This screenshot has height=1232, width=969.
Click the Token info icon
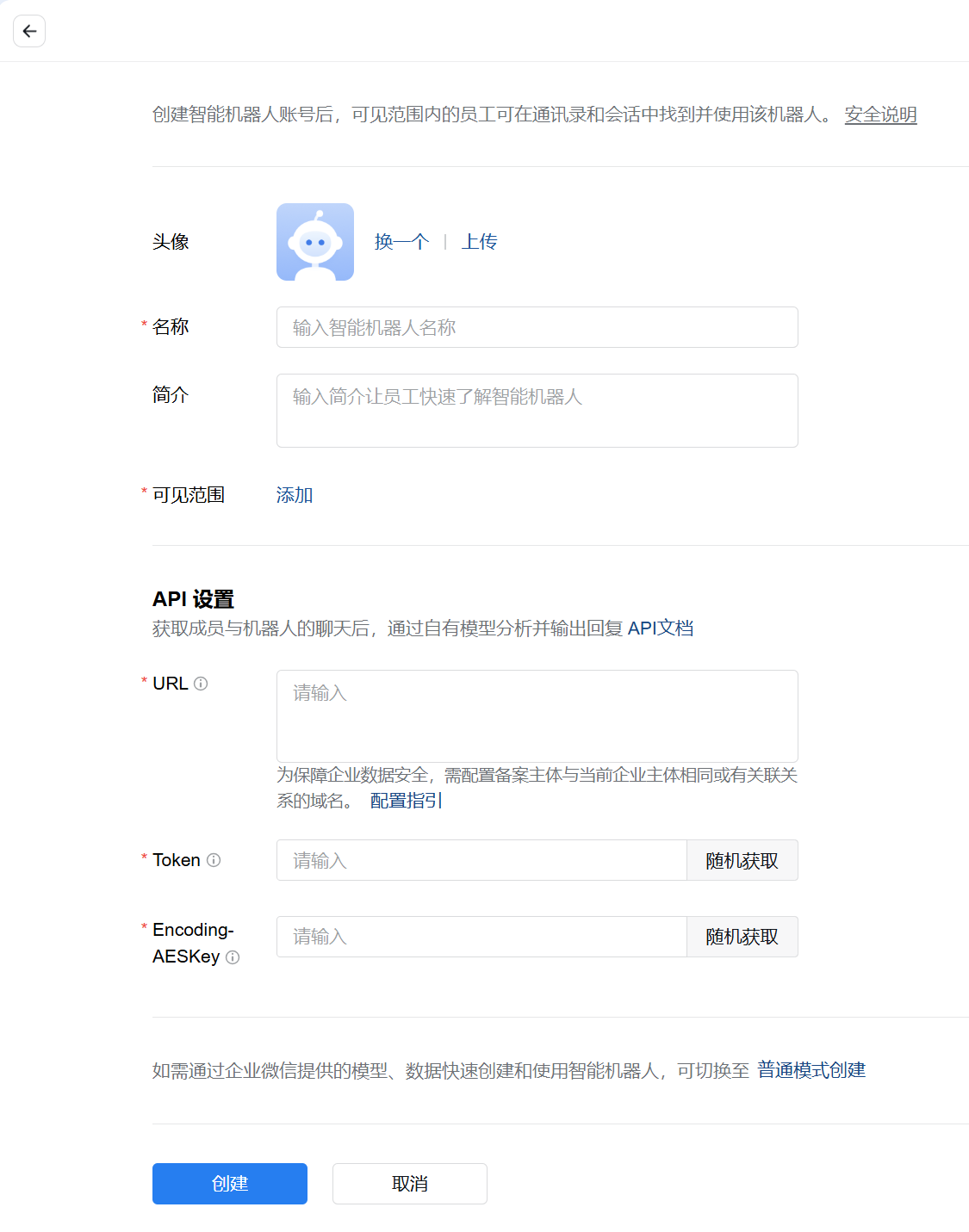point(214,860)
